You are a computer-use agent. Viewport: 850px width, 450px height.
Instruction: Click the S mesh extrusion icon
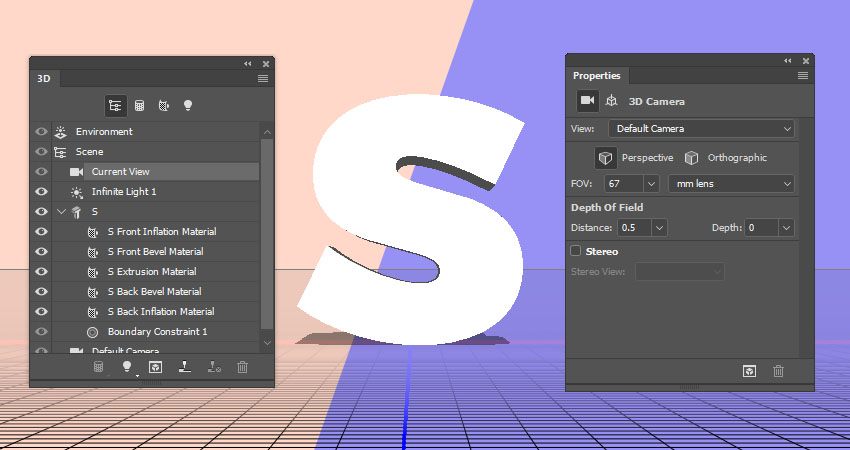(76, 212)
